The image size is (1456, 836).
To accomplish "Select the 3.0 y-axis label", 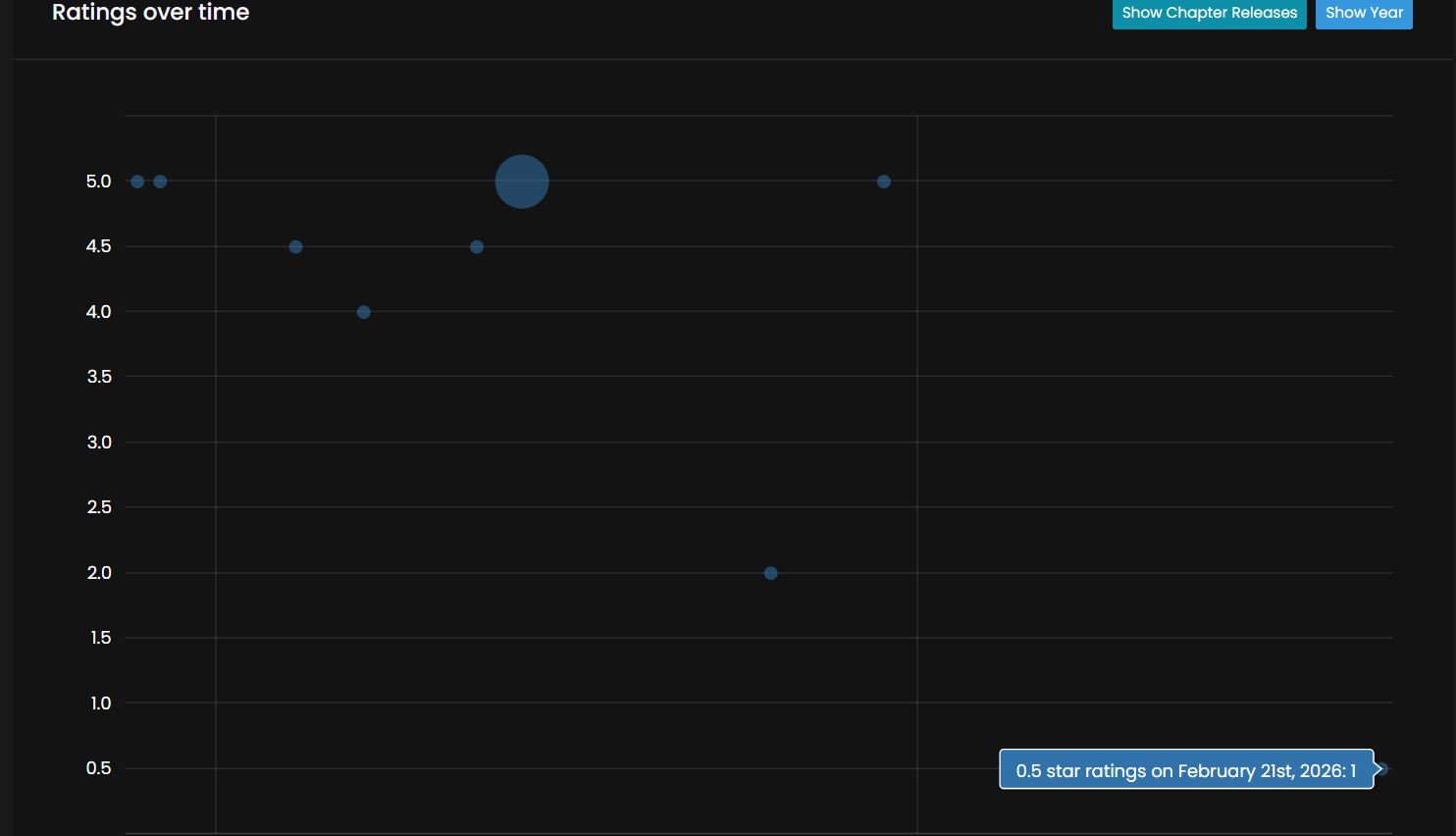I will click(x=99, y=443).
